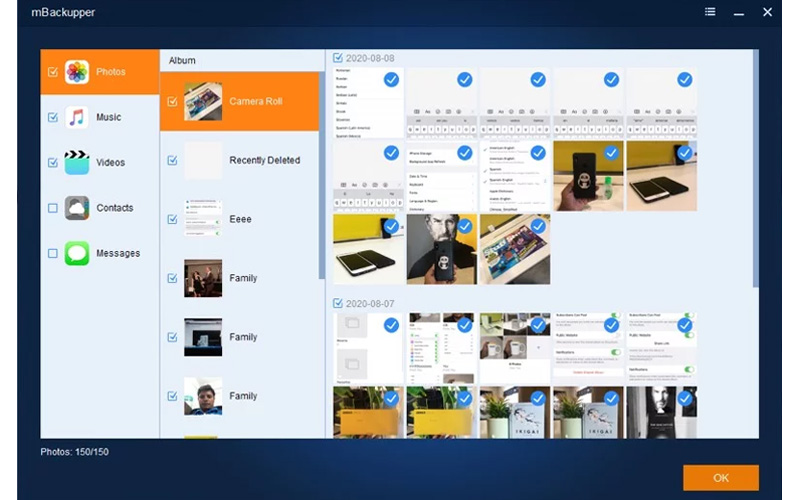The height and width of the screenshot is (500, 799).
Task: Open the list menu icon in title bar
Action: pos(710,12)
